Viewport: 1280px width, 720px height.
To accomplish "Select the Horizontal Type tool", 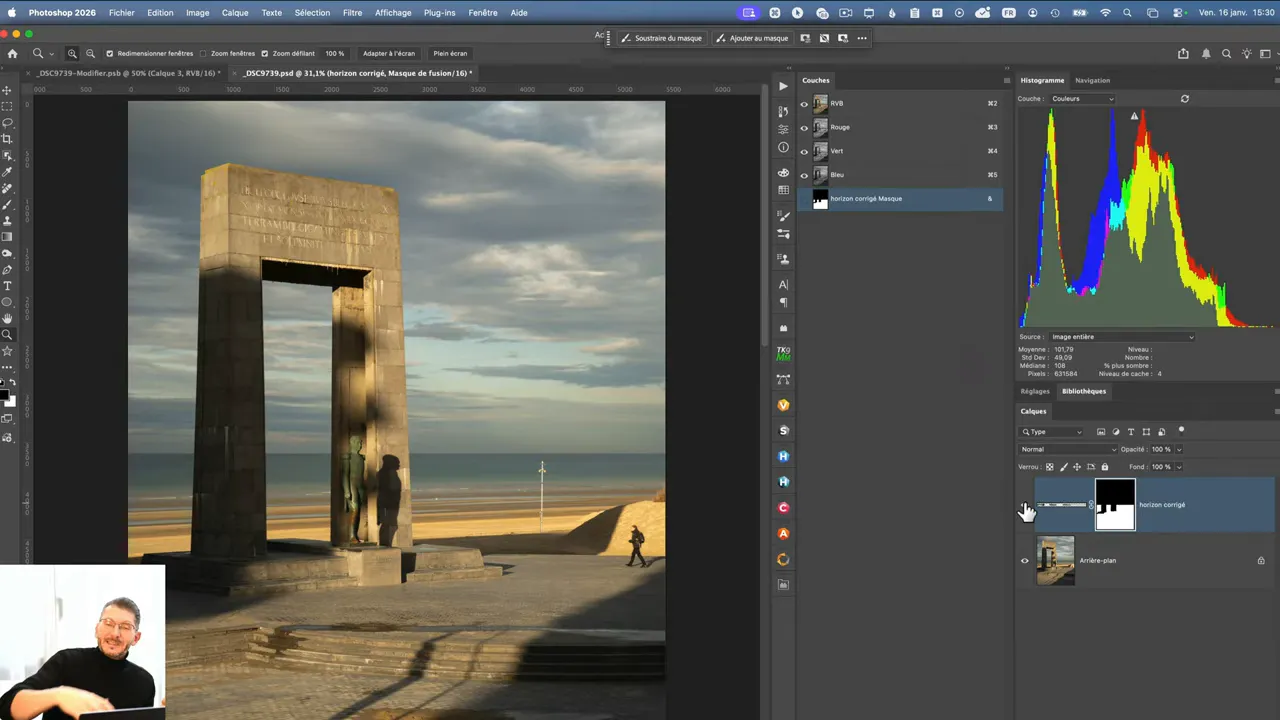I will [x=7, y=286].
